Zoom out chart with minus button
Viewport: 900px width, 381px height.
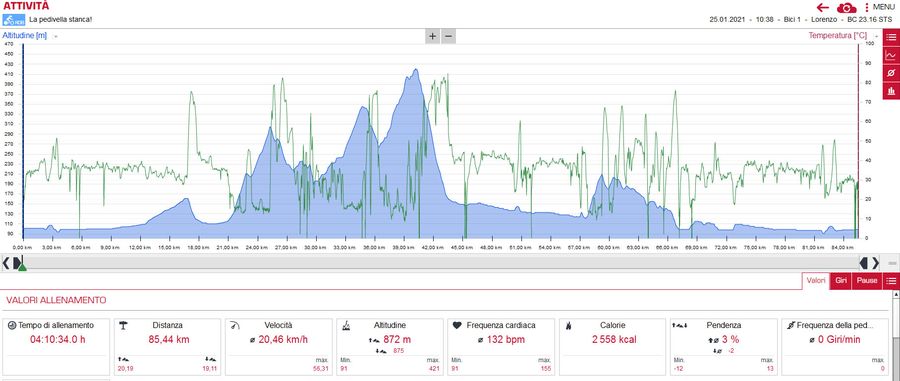[449, 36]
